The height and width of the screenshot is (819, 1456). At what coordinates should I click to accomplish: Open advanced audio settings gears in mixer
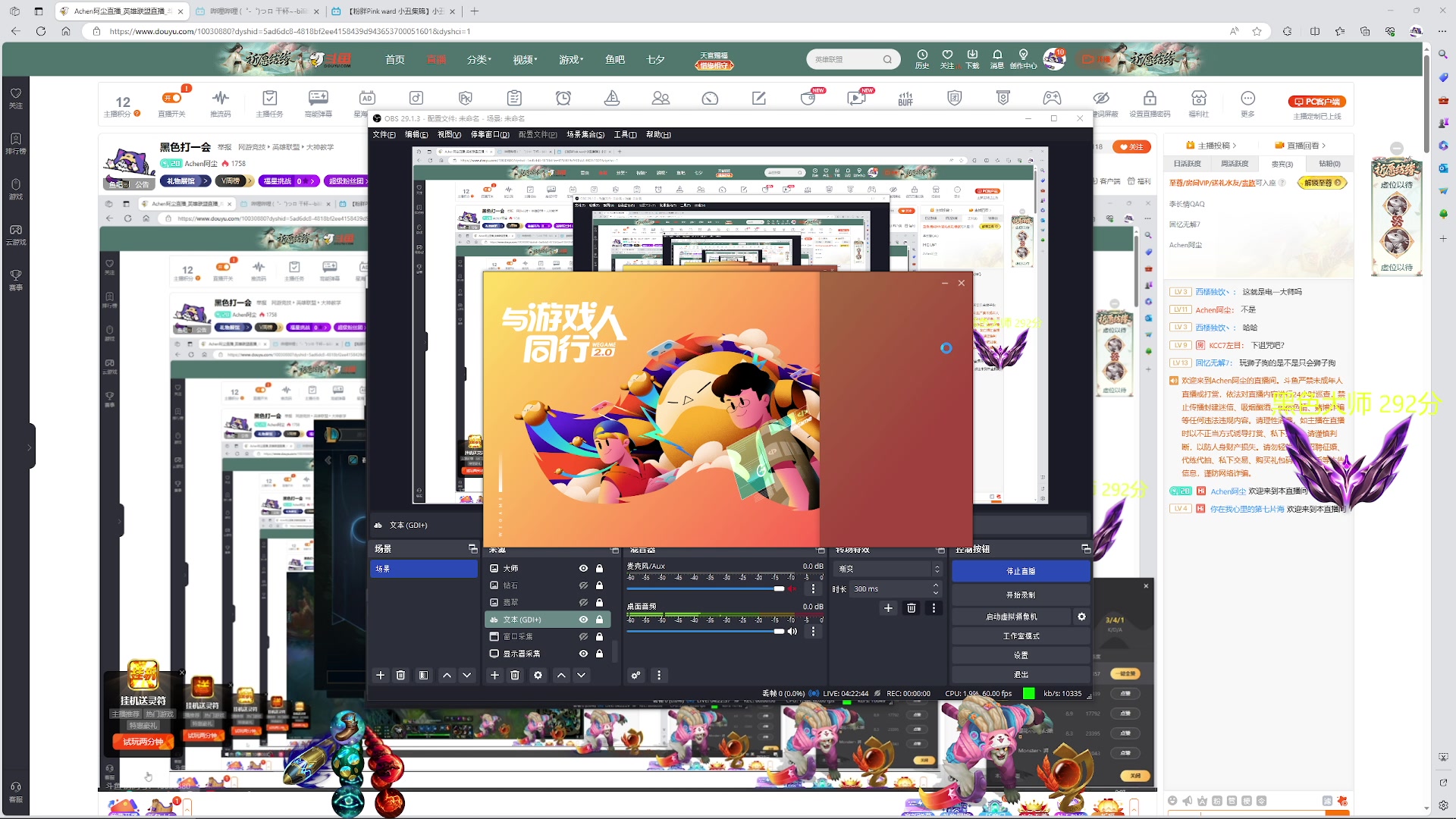pyautogui.click(x=636, y=675)
